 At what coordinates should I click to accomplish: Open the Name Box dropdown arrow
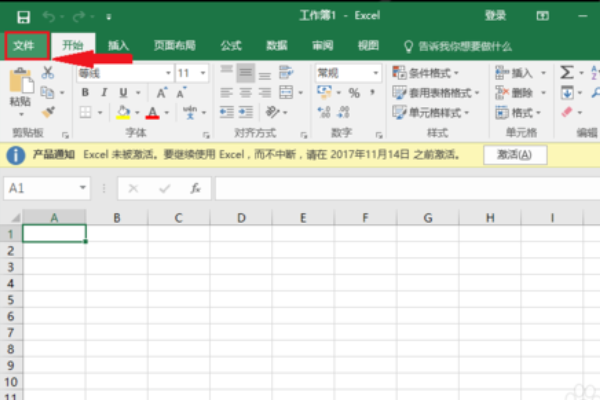point(83,188)
